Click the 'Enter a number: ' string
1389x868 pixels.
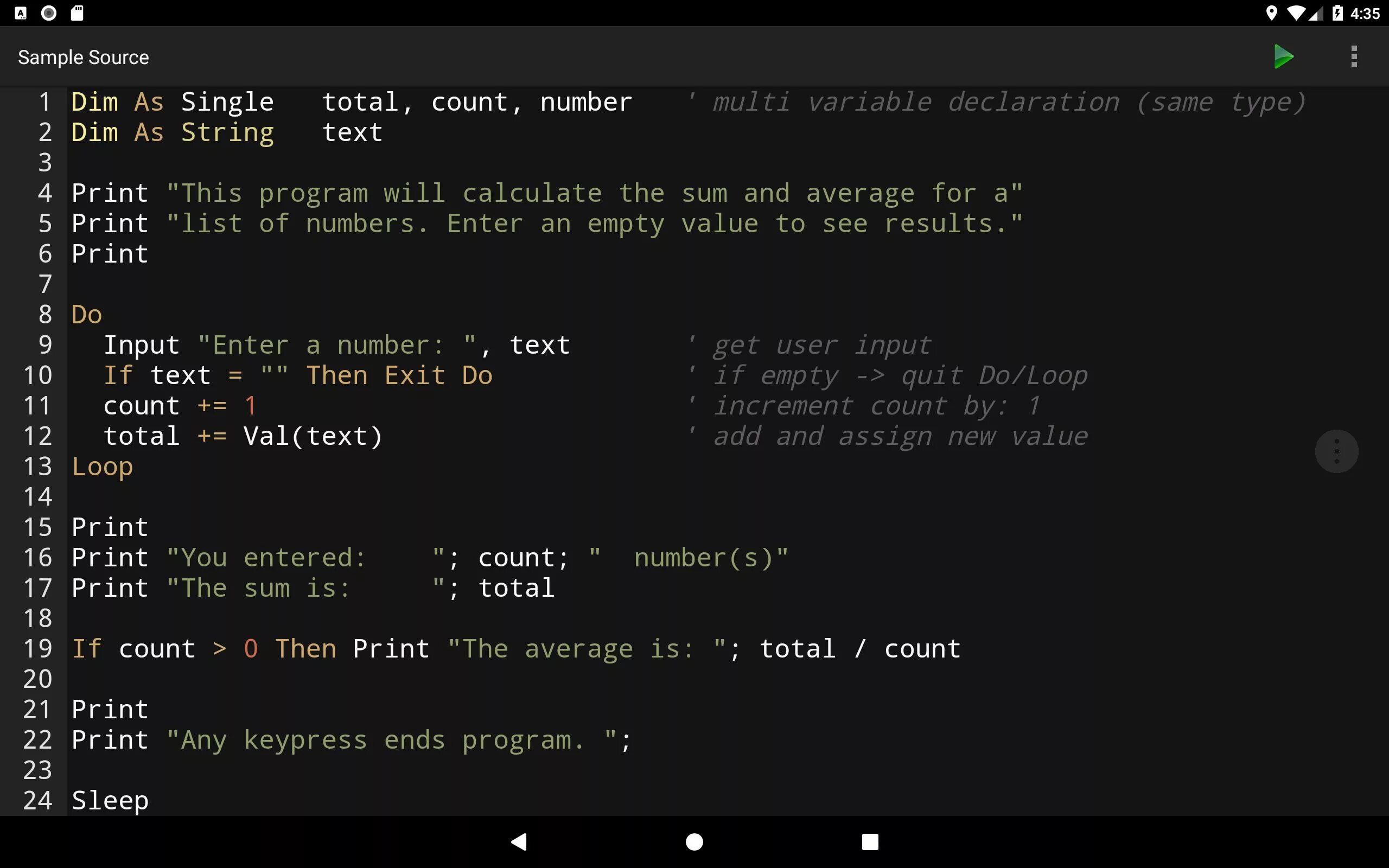tap(336, 346)
